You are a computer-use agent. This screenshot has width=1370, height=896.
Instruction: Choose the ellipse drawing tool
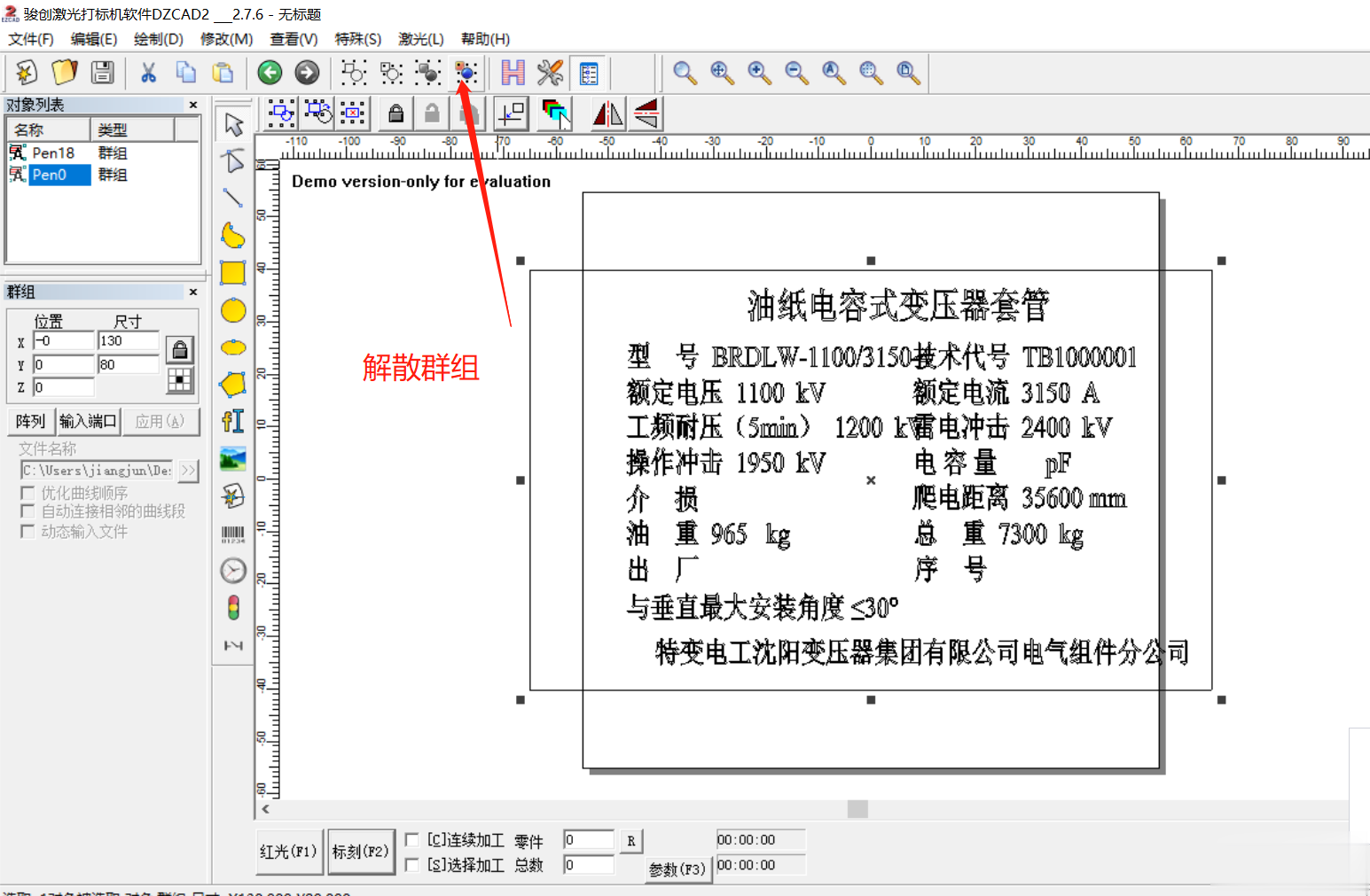(x=233, y=347)
